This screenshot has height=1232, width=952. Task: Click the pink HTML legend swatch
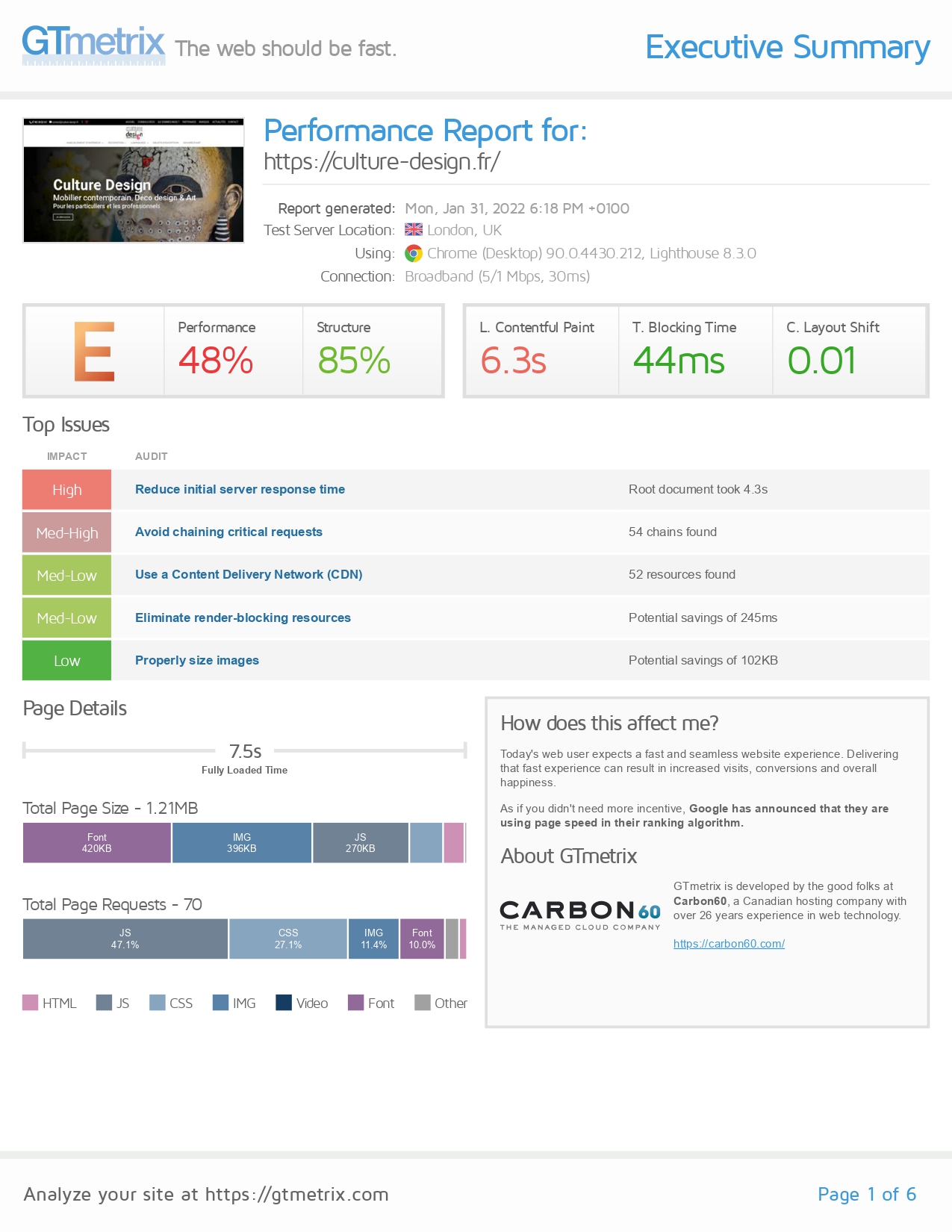click(31, 1003)
